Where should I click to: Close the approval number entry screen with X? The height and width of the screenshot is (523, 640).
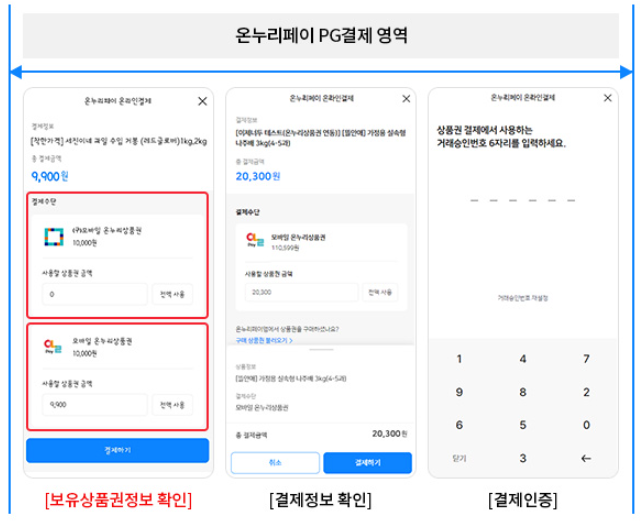coord(608,98)
